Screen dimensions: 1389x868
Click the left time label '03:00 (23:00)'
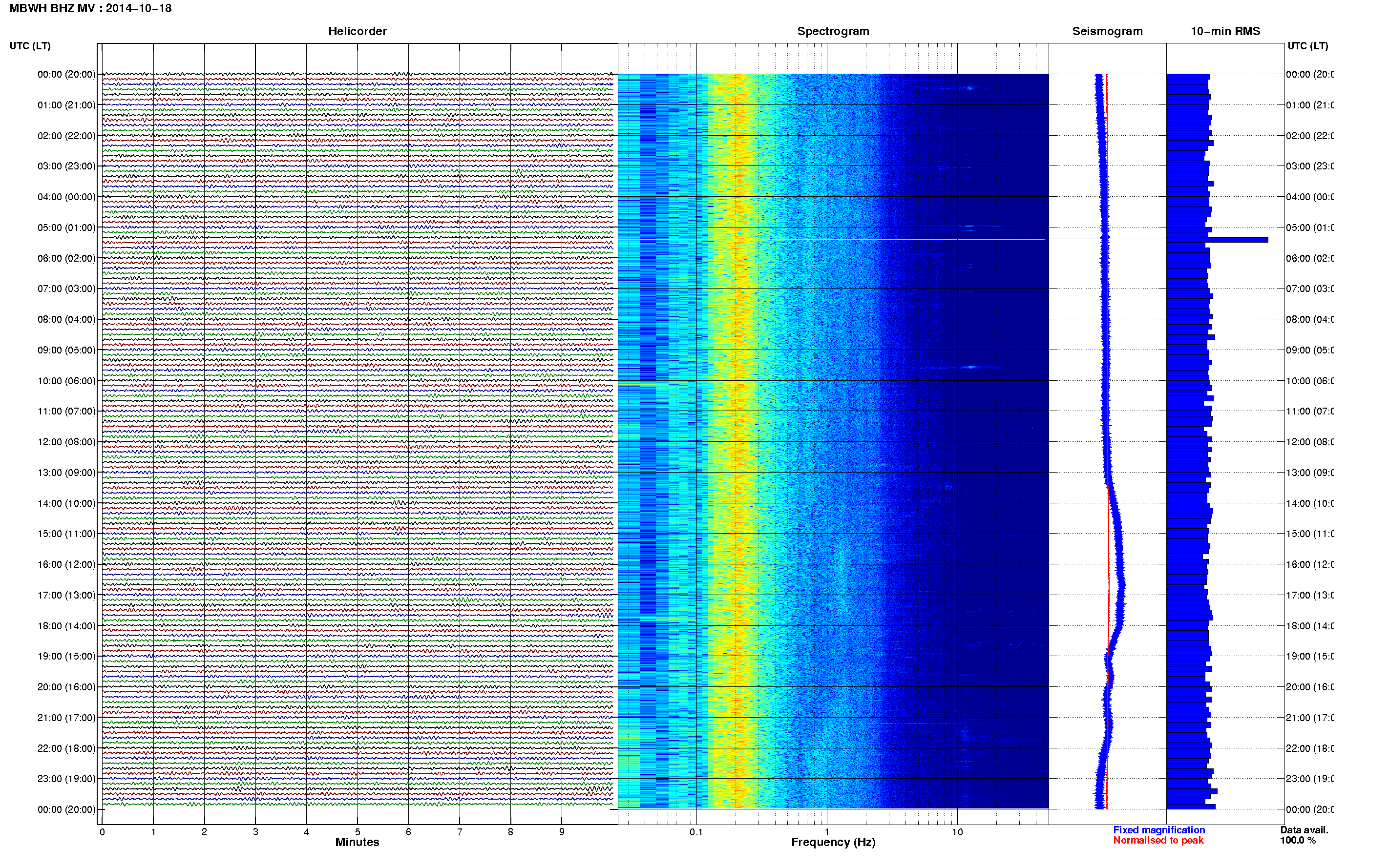[66, 166]
